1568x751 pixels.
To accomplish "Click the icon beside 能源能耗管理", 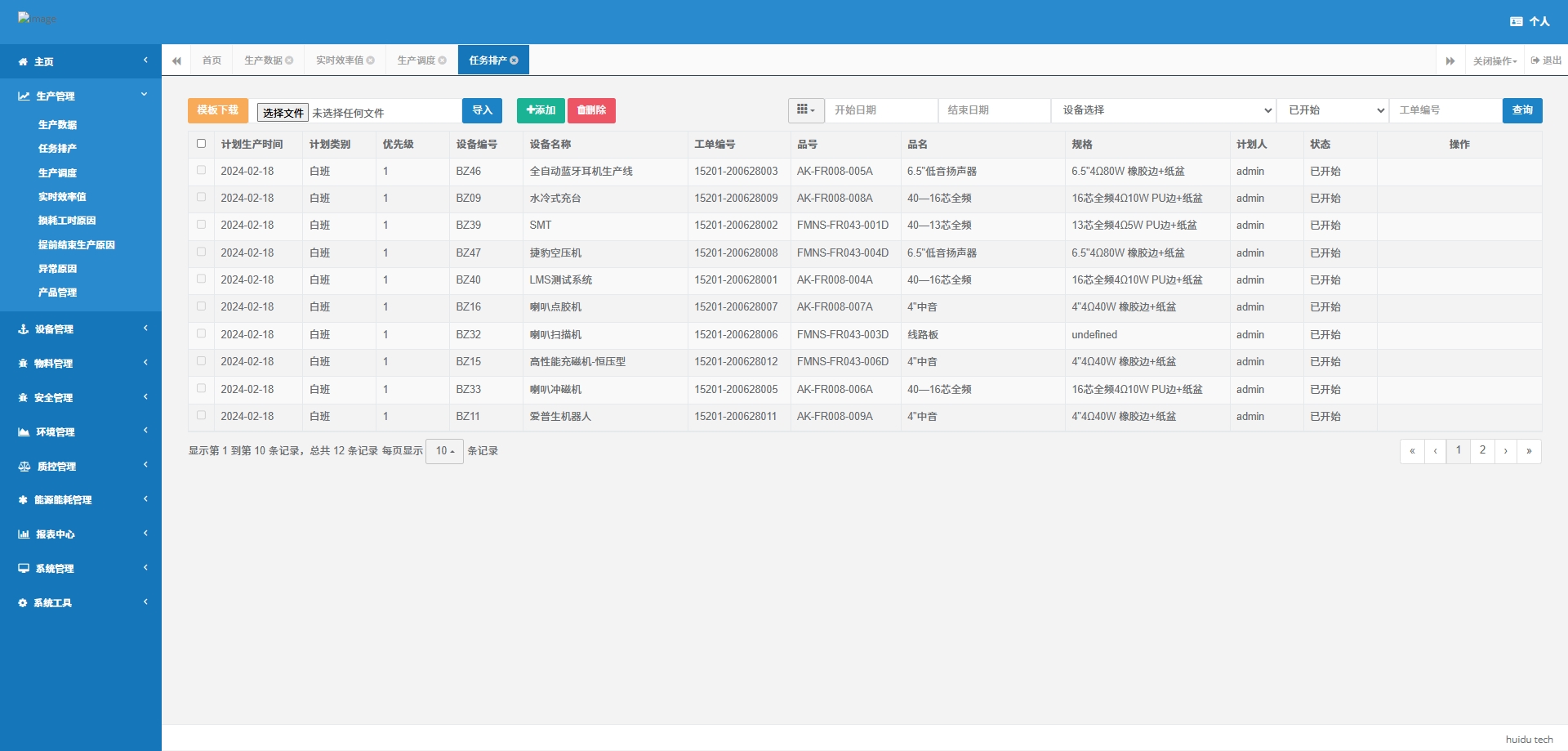I will pos(23,500).
